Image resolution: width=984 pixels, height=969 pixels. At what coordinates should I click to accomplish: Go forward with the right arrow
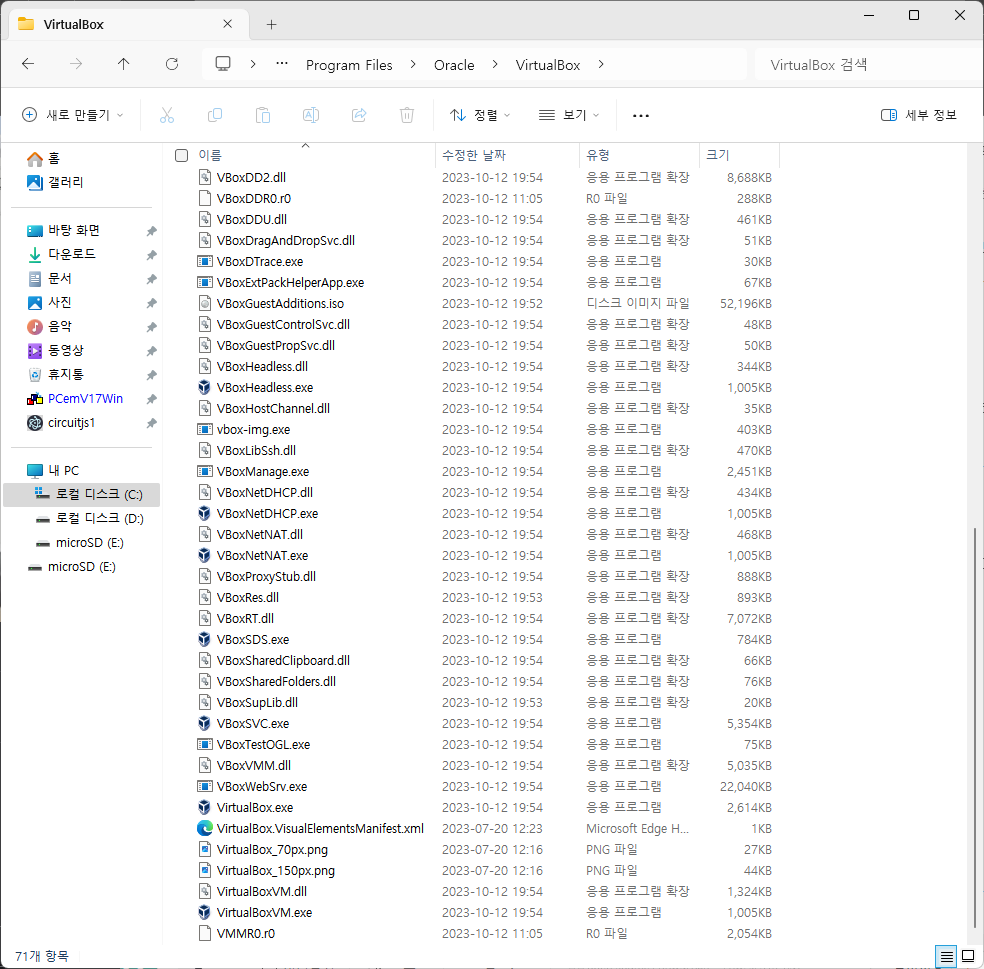[x=76, y=64]
